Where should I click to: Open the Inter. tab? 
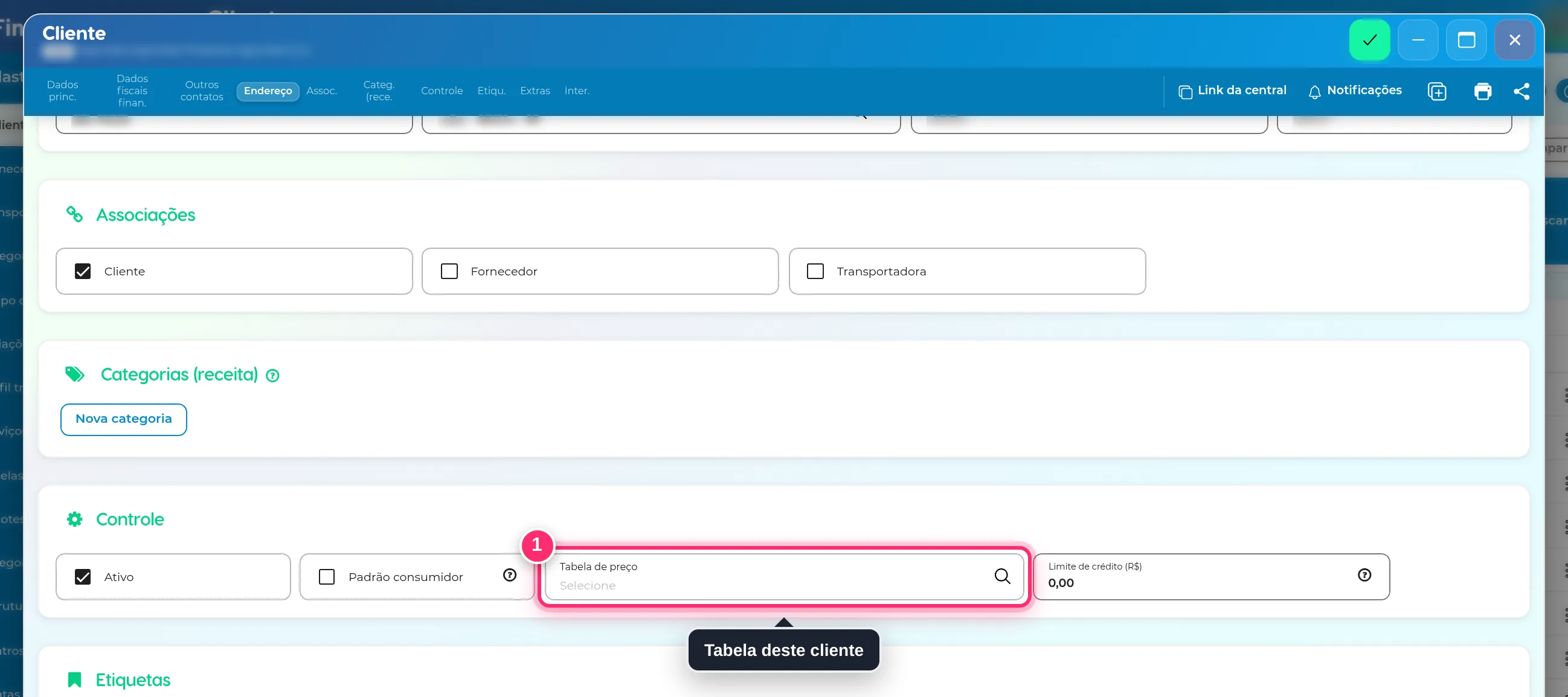click(x=577, y=91)
